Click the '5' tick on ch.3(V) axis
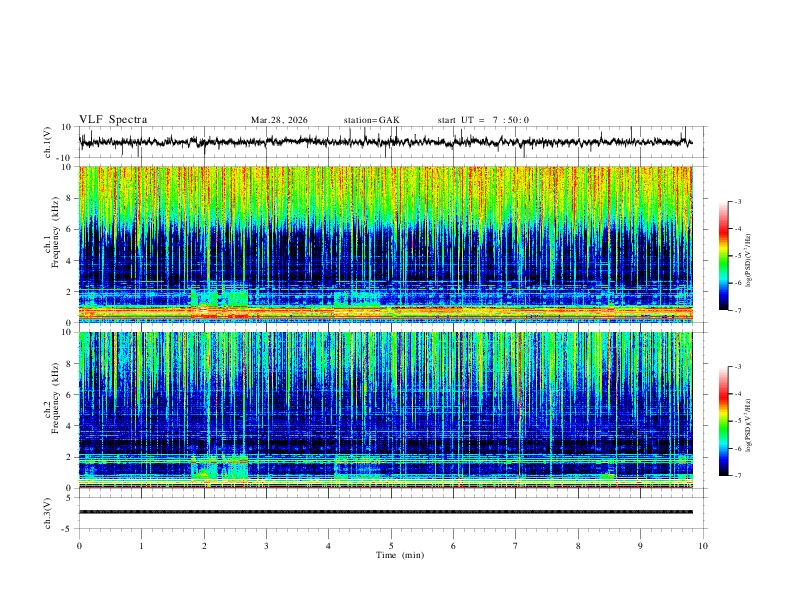 [69, 498]
